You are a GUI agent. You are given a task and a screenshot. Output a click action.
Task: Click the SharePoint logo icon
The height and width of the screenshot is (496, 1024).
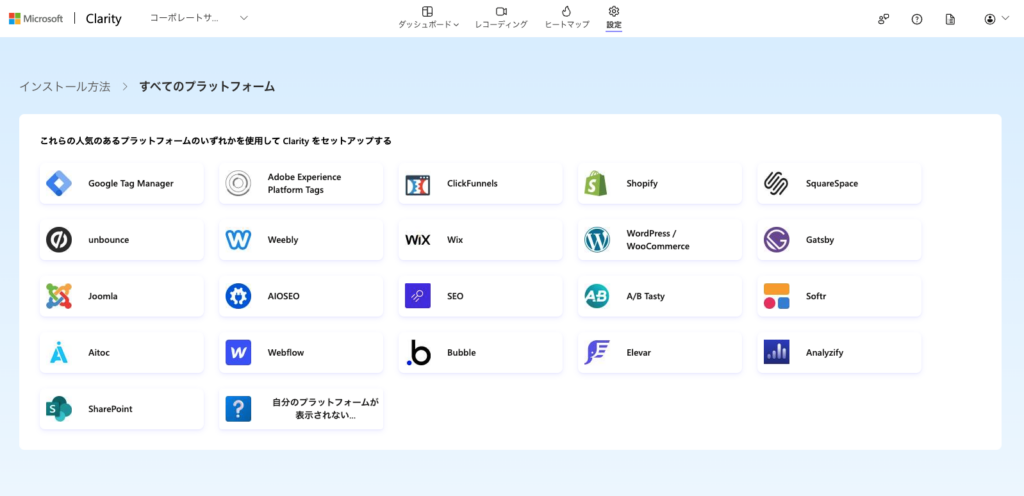pyautogui.click(x=59, y=409)
